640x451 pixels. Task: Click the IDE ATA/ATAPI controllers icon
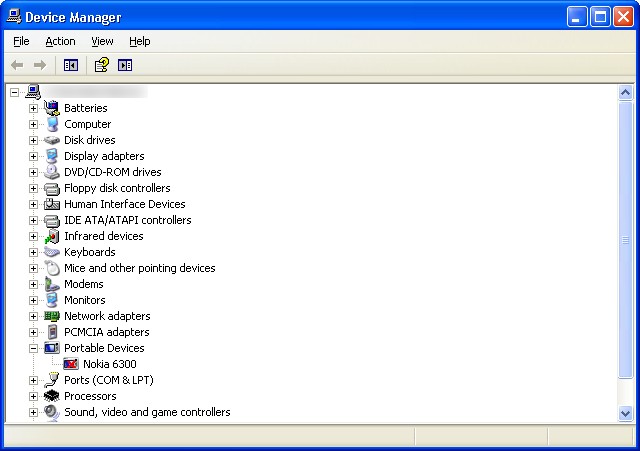point(52,220)
